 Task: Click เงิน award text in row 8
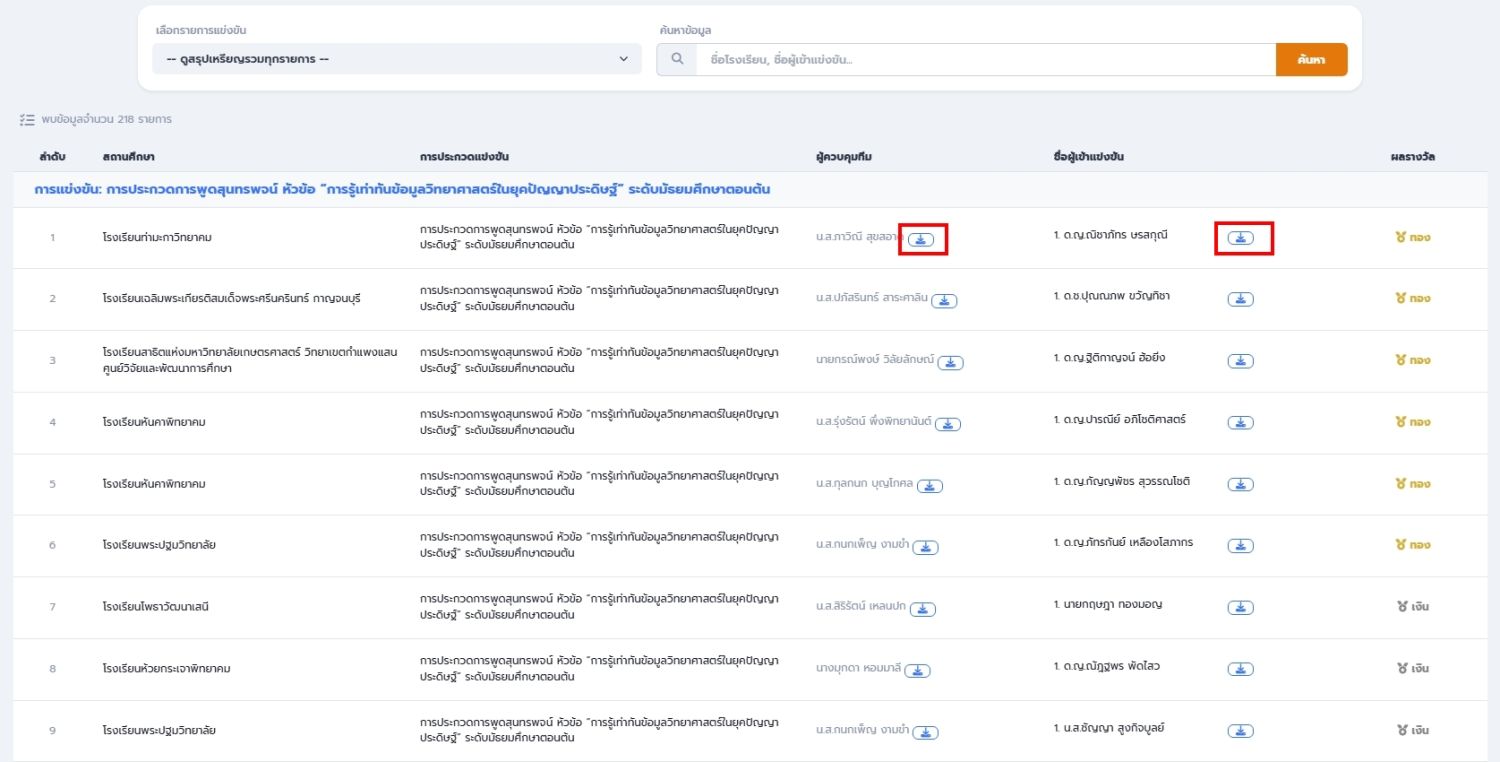click(x=1420, y=668)
